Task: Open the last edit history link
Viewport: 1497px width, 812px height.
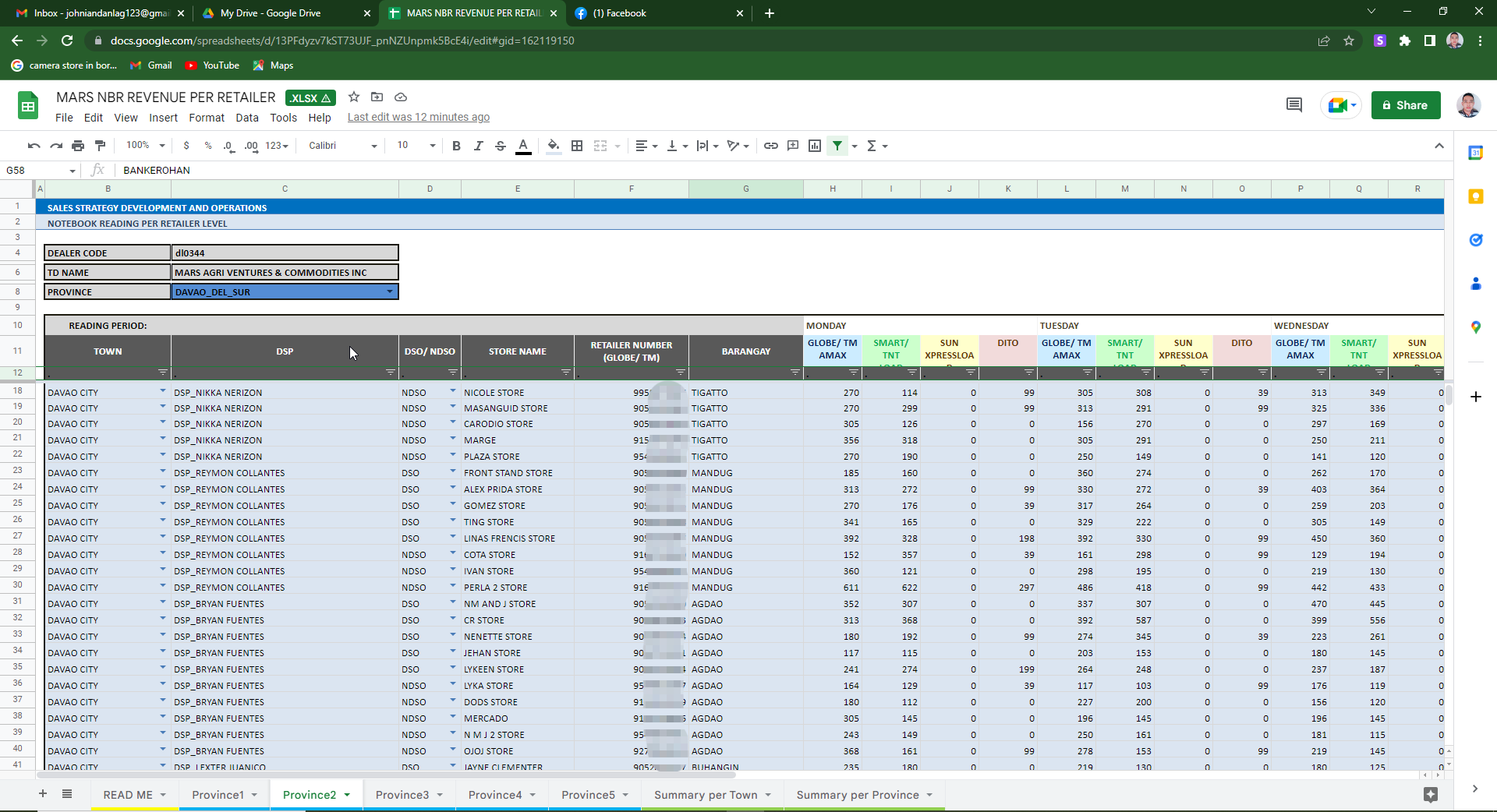Action: [418, 118]
